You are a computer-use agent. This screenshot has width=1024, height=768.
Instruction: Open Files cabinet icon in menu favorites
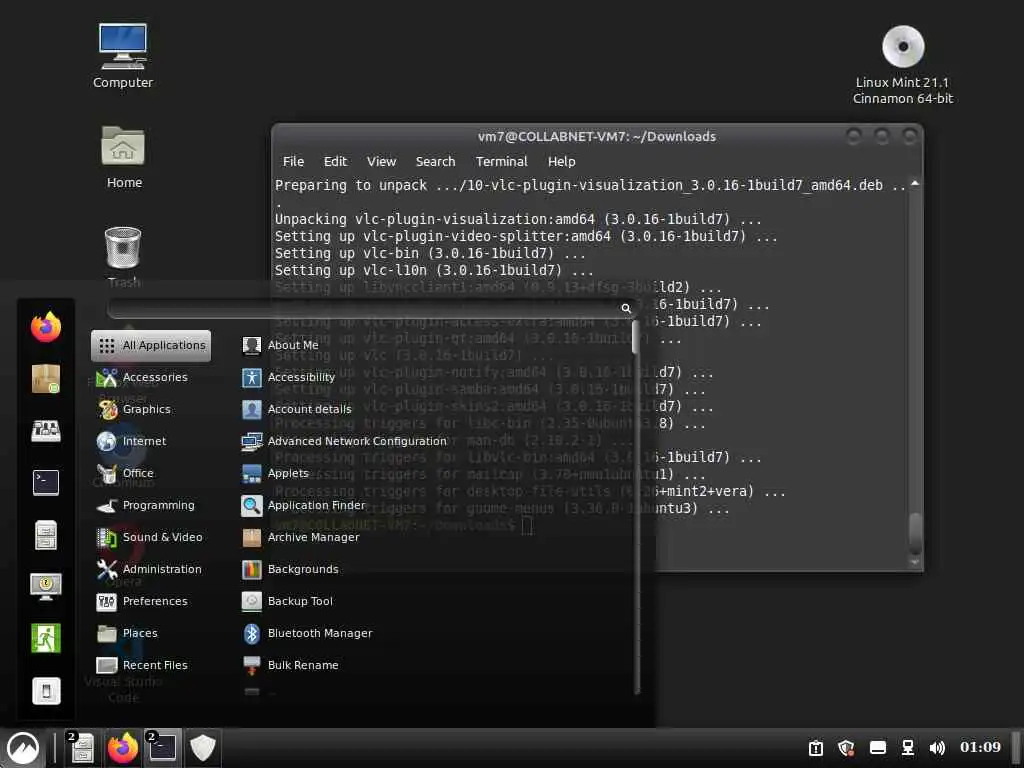pos(46,535)
